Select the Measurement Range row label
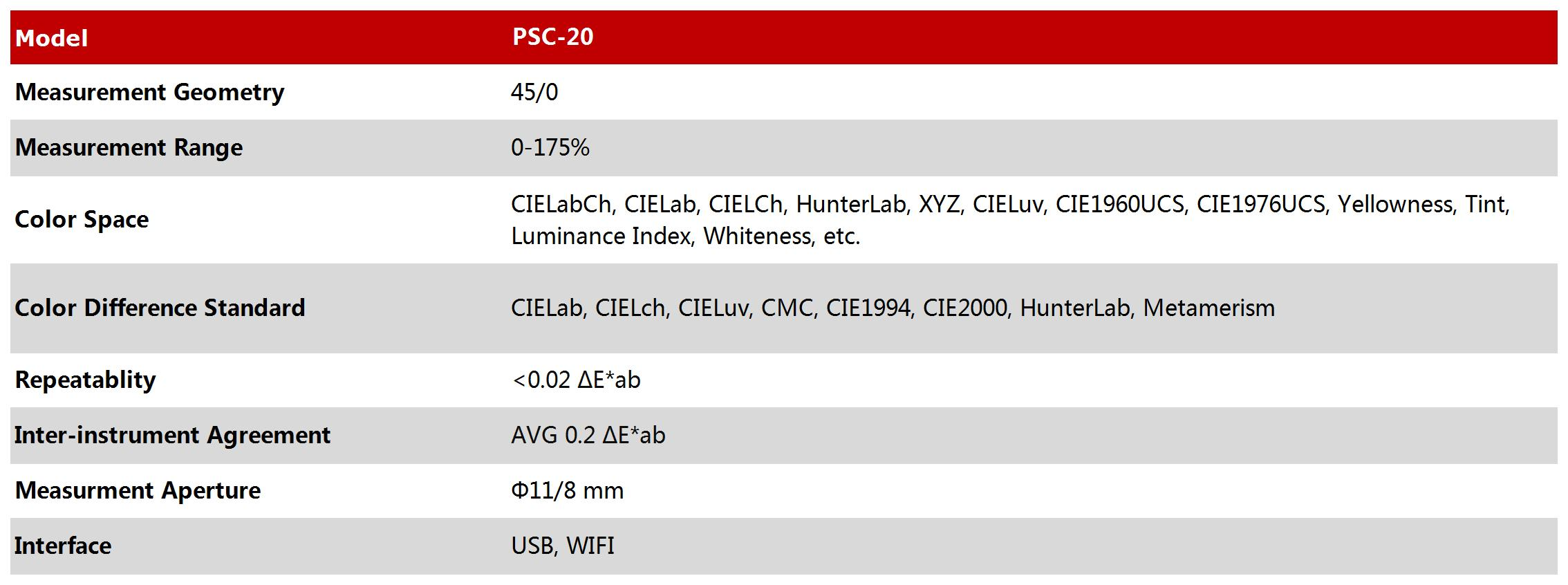 pos(129,148)
